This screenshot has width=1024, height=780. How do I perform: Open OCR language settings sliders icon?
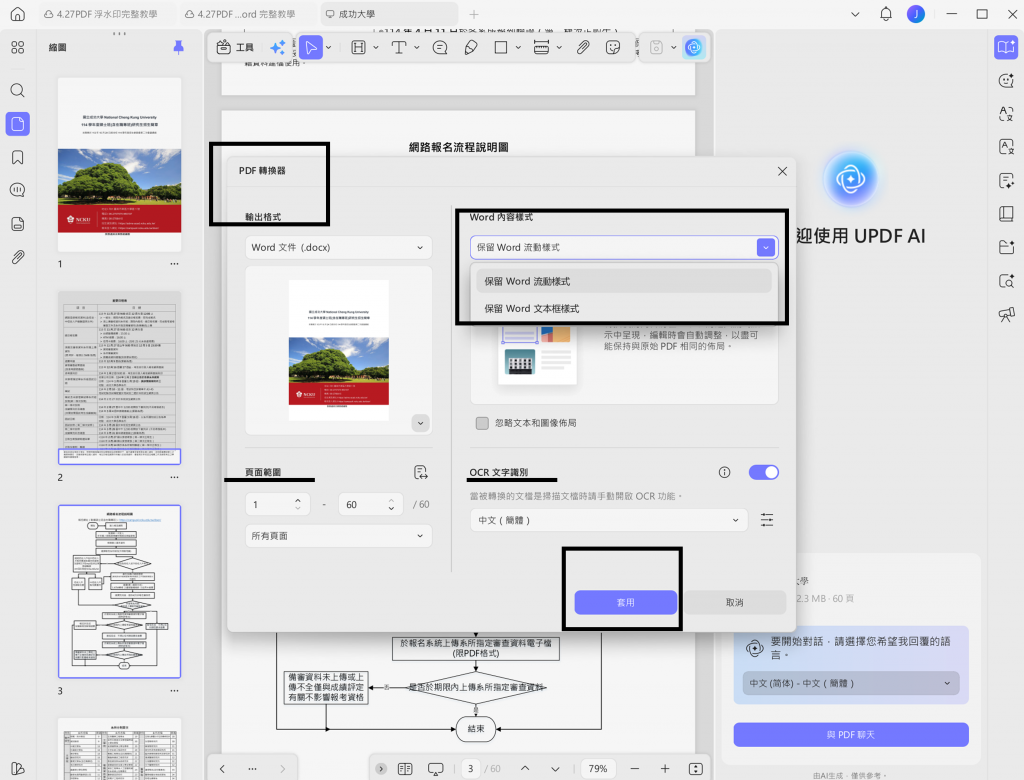tap(767, 520)
